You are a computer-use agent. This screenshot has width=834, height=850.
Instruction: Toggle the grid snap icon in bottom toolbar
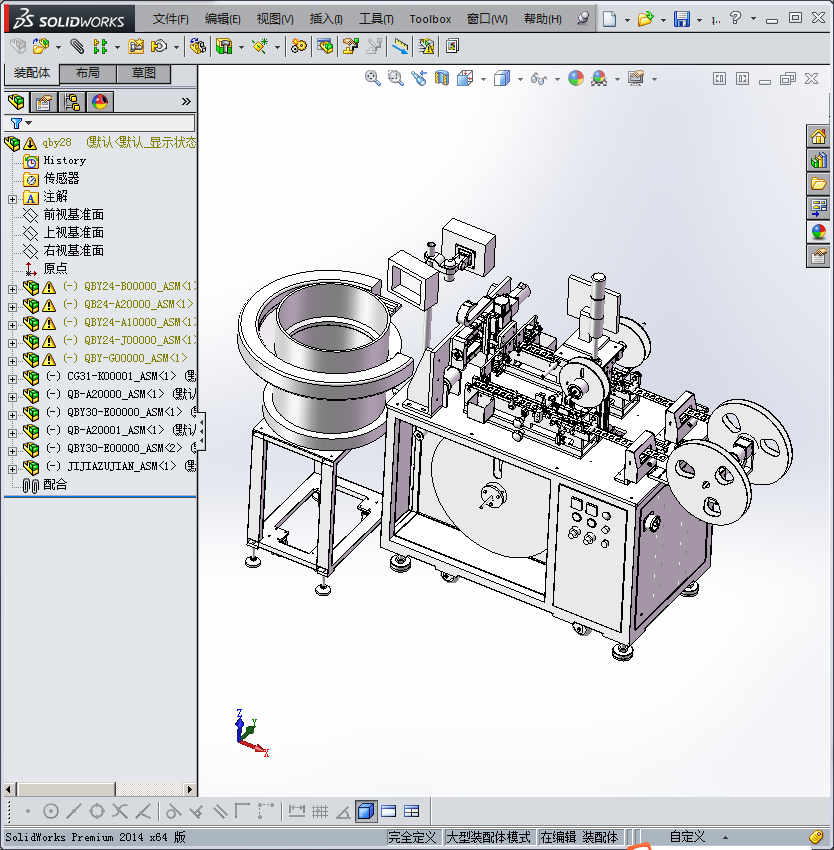point(320,811)
